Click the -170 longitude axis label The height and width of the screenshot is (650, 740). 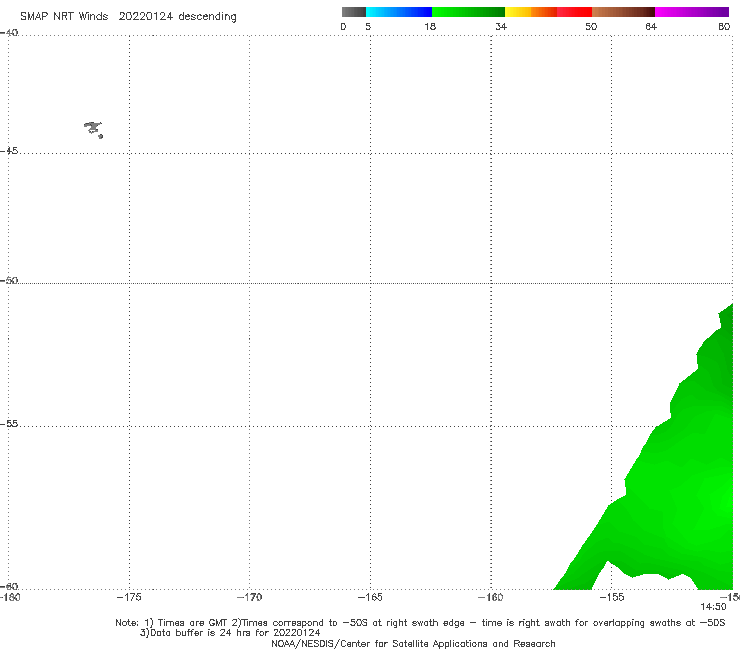pyautogui.click(x=249, y=597)
